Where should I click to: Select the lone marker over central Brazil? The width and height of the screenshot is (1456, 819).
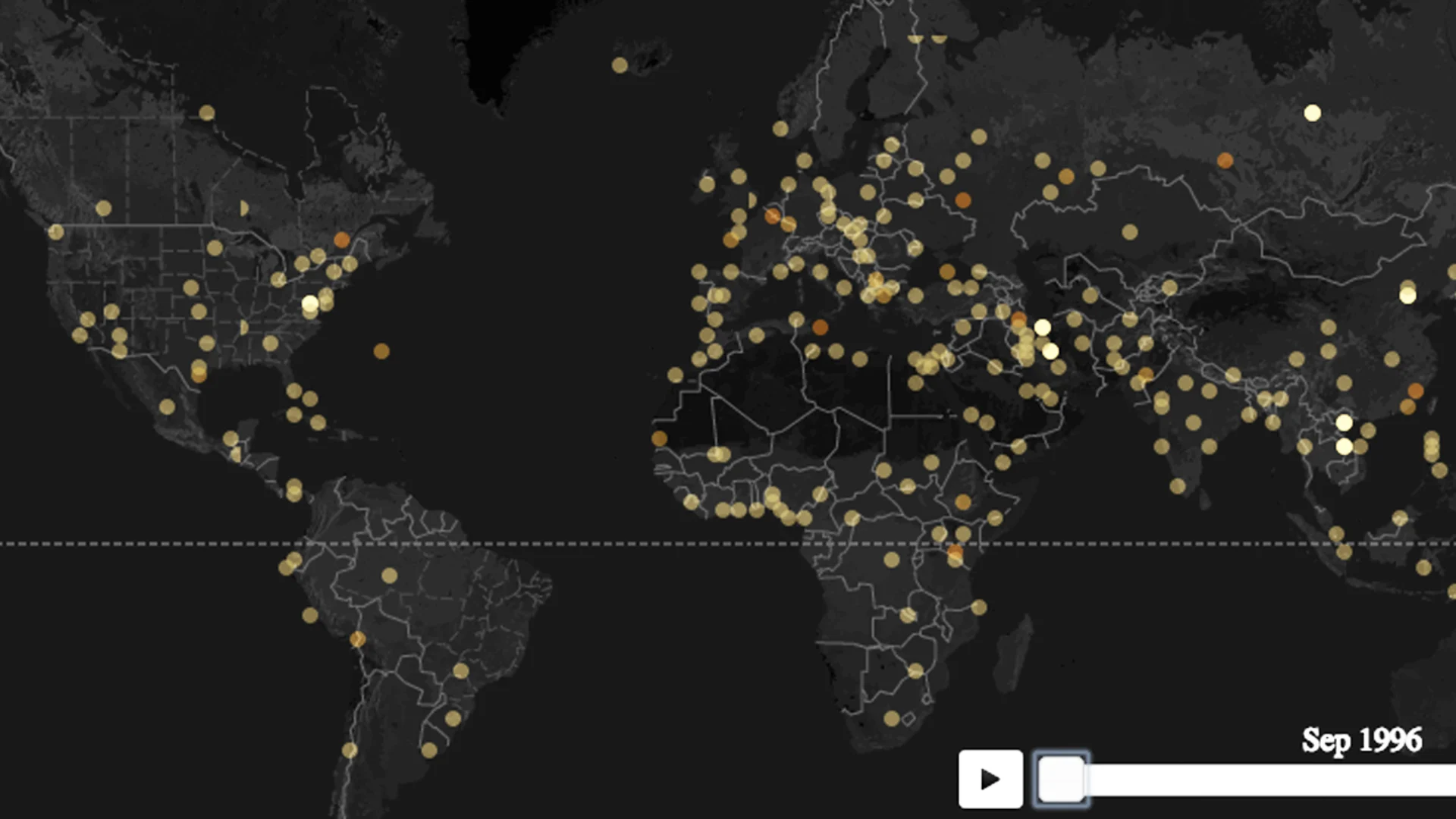coord(388,576)
